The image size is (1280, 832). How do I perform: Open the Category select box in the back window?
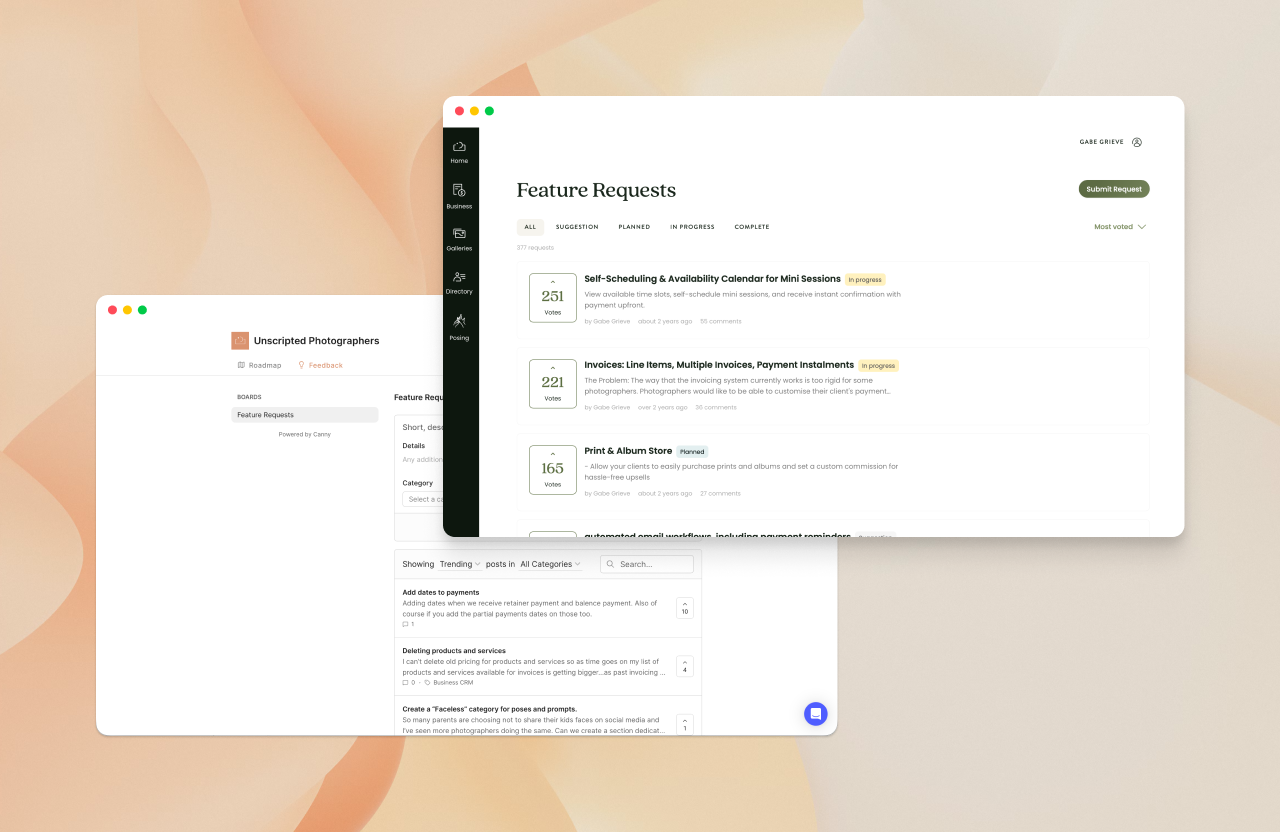(422, 499)
